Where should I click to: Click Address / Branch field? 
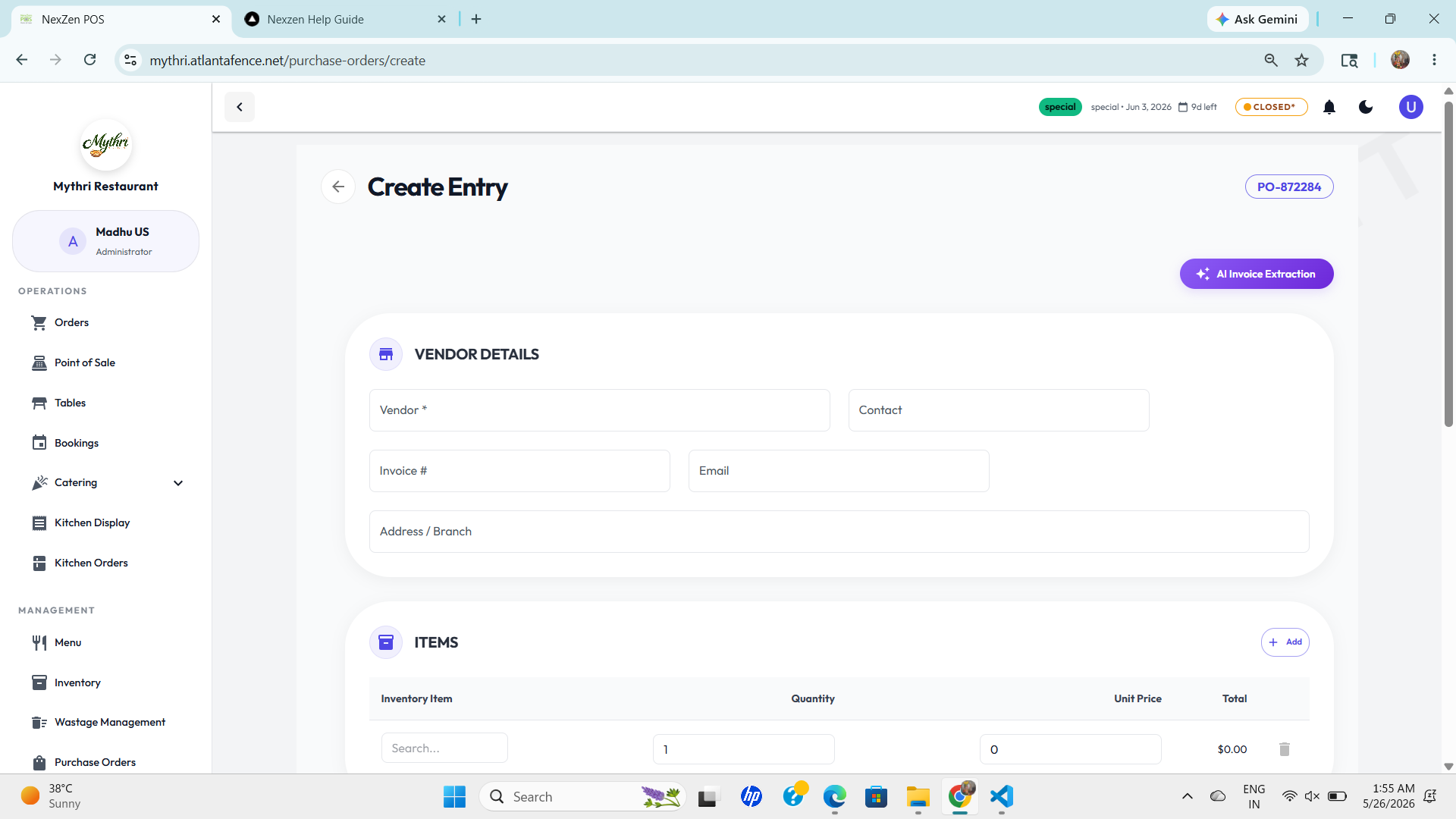pos(839,532)
